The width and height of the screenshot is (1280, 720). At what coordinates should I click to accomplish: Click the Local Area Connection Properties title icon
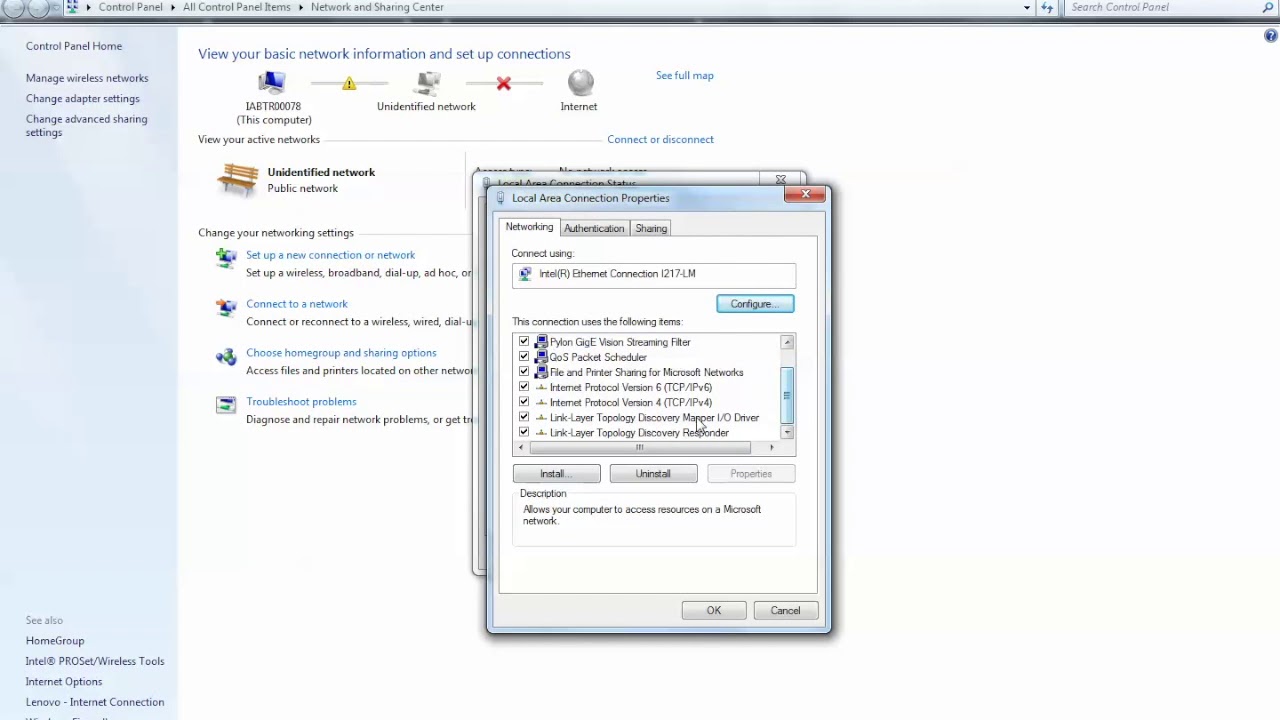[501, 198]
